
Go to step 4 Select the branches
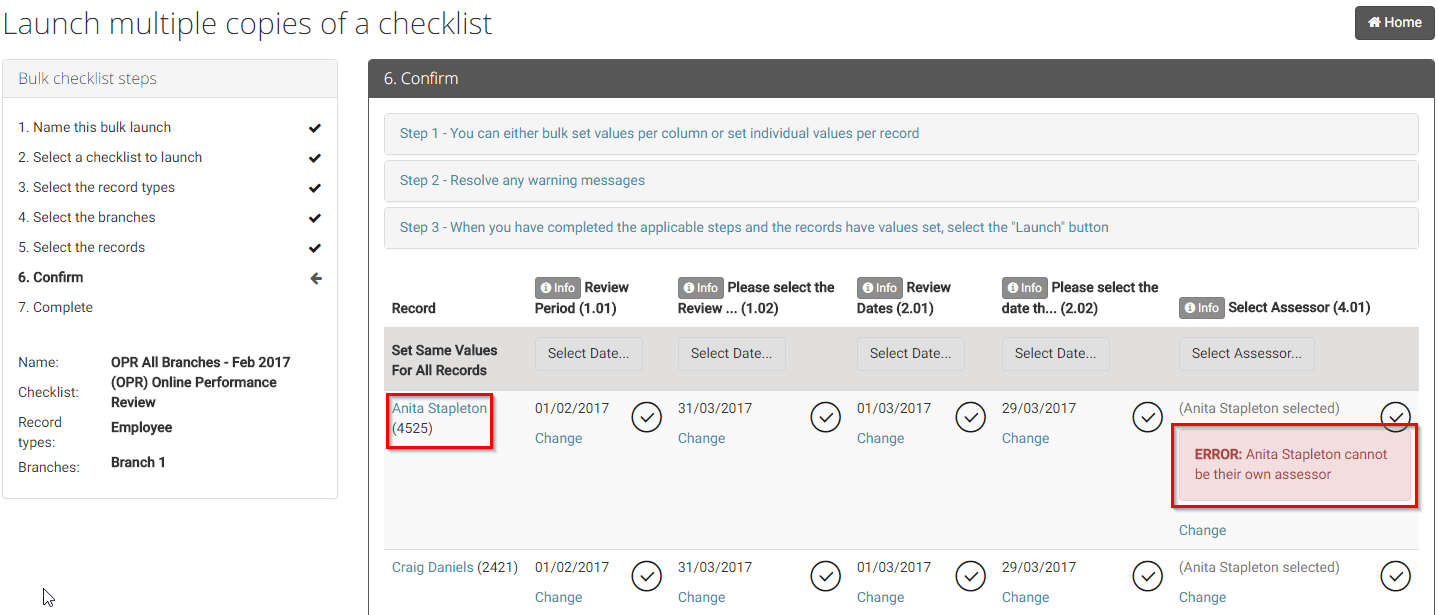(87, 217)
